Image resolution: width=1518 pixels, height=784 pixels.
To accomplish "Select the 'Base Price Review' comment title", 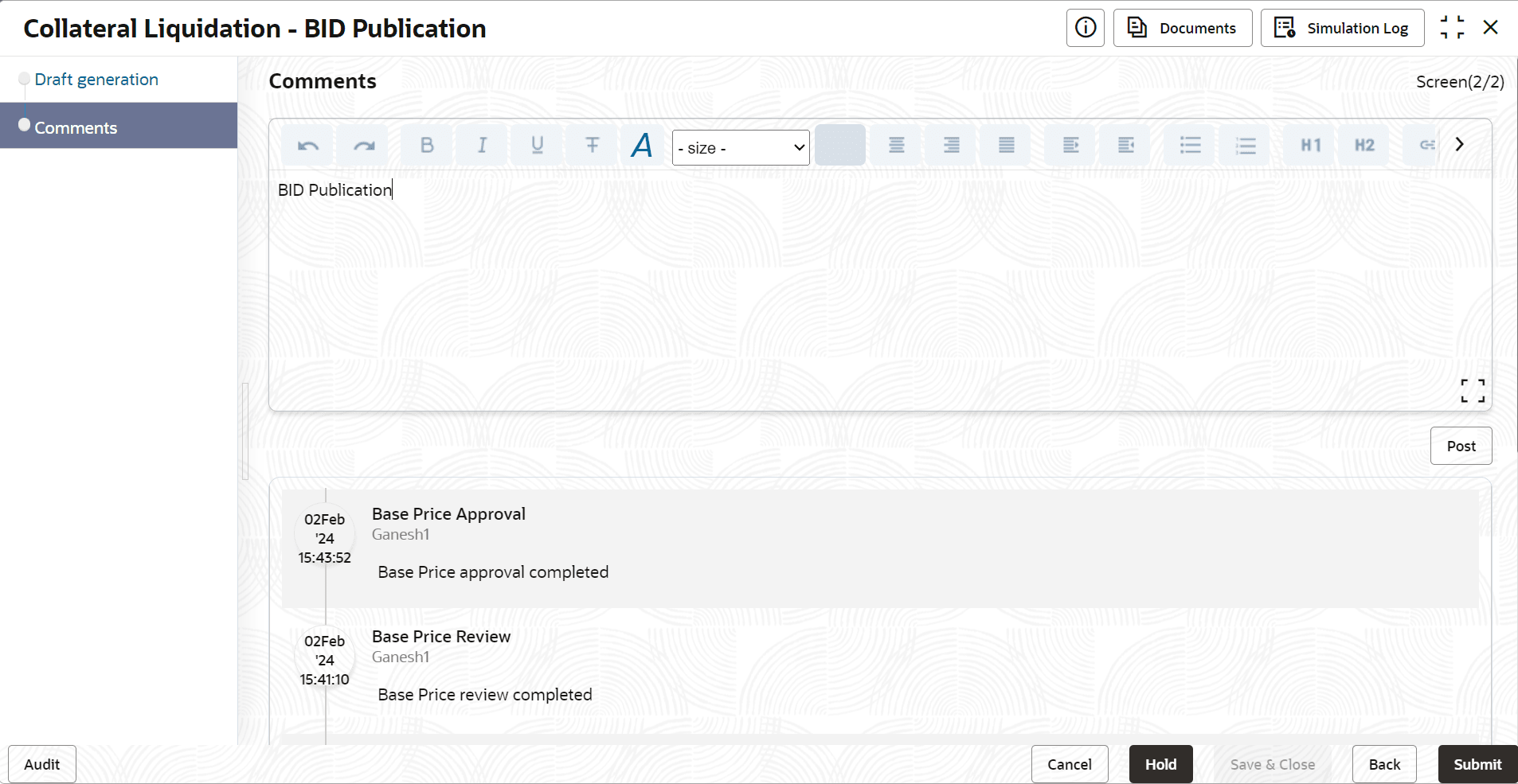I will 441,637.
